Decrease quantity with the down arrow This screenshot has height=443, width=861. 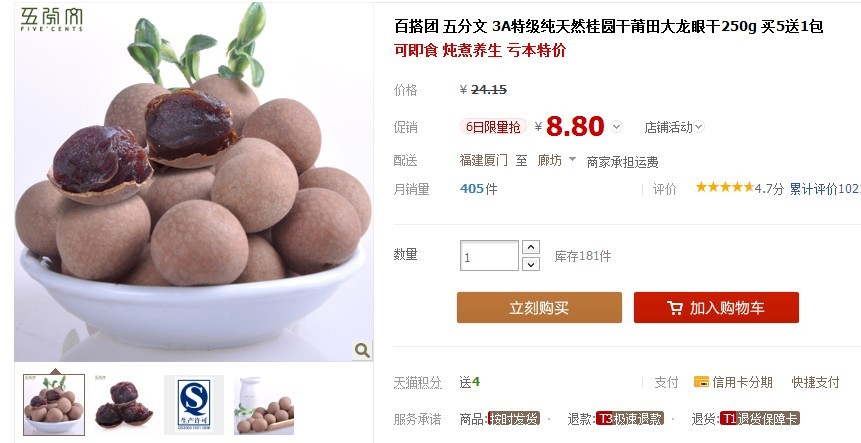tap(530, 265)
